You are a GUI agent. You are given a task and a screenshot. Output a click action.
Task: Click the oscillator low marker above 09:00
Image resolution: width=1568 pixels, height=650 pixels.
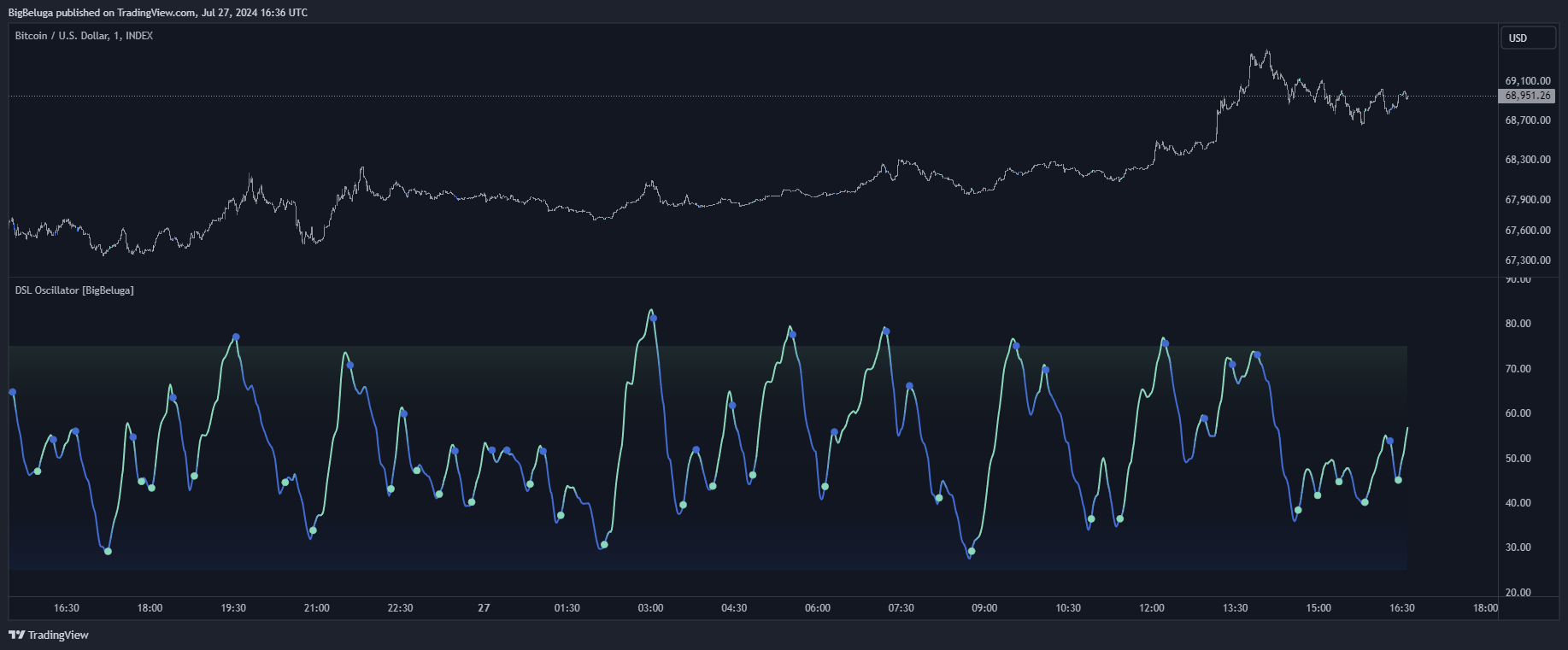pos(972,551)
